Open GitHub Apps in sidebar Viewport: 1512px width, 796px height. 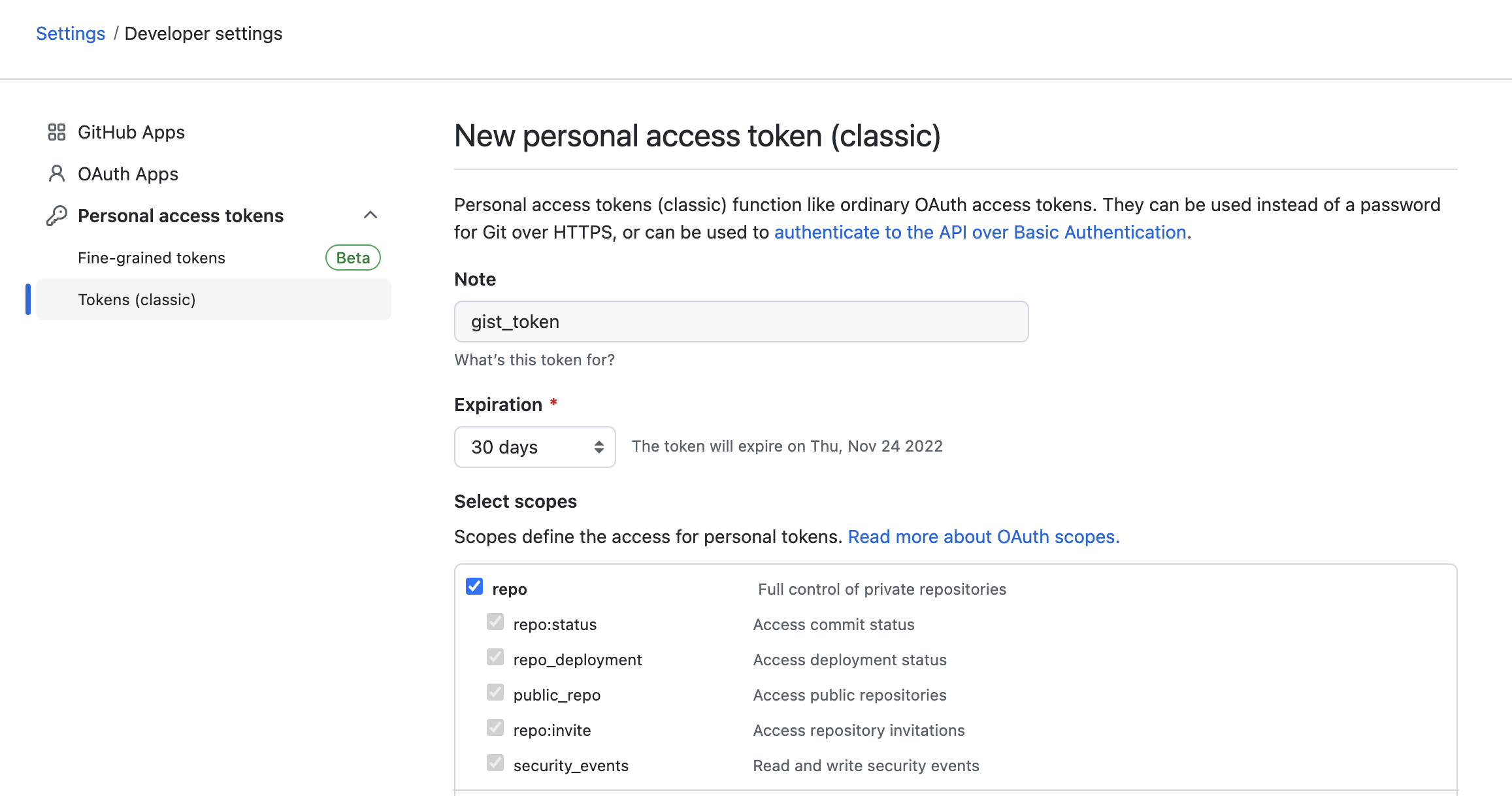[x=131, y=132]
